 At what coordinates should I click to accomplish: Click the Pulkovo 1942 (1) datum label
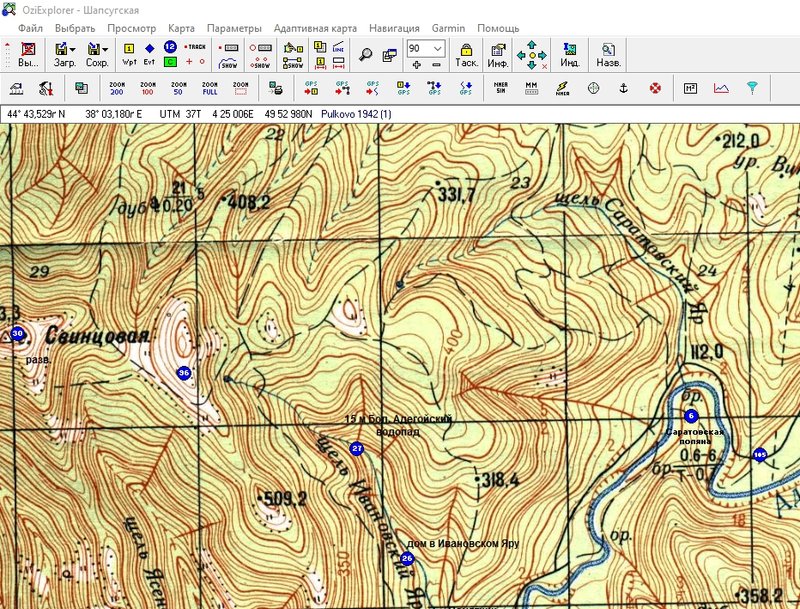(x=356, y=114)
